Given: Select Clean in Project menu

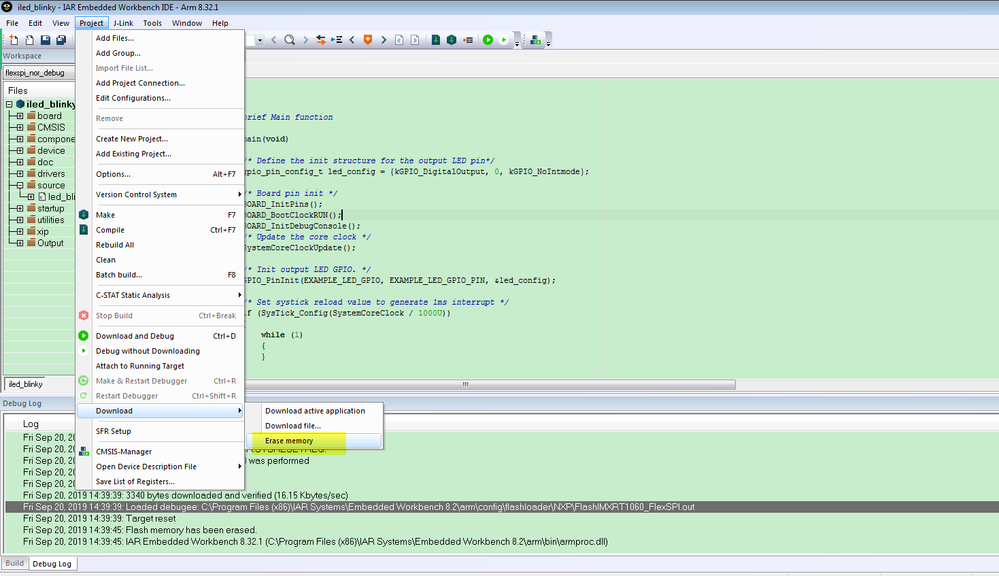Looking at the screenshot, I should 160,260.
